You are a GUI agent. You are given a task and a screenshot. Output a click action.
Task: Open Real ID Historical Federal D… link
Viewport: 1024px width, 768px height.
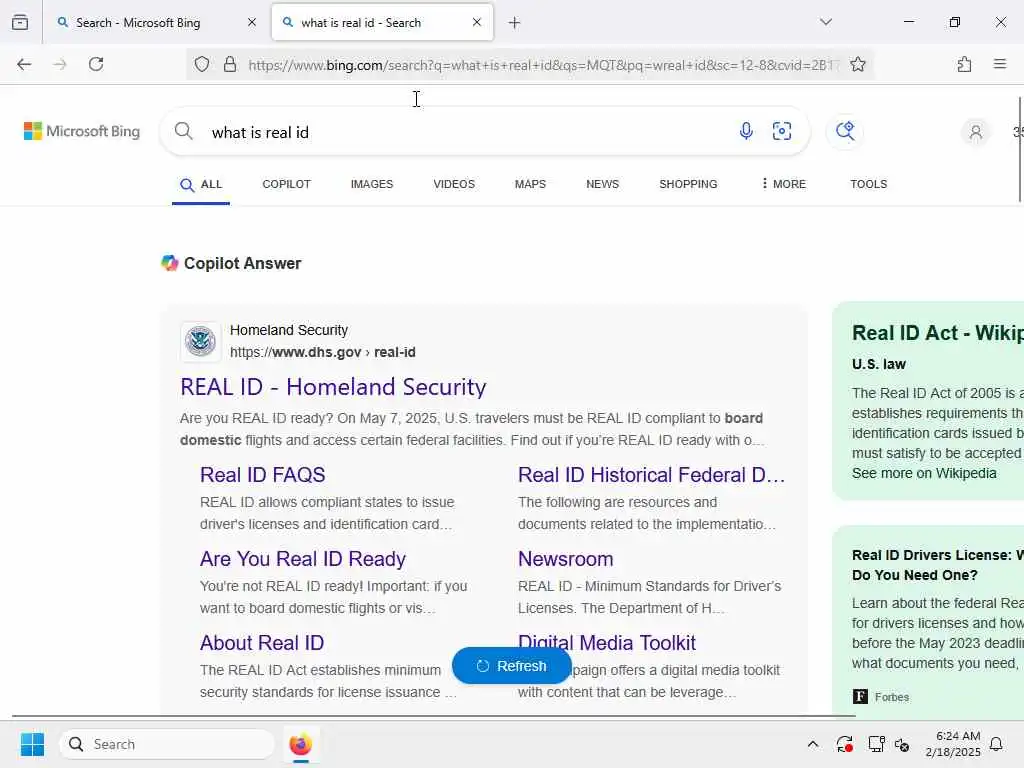coord(651,475)
